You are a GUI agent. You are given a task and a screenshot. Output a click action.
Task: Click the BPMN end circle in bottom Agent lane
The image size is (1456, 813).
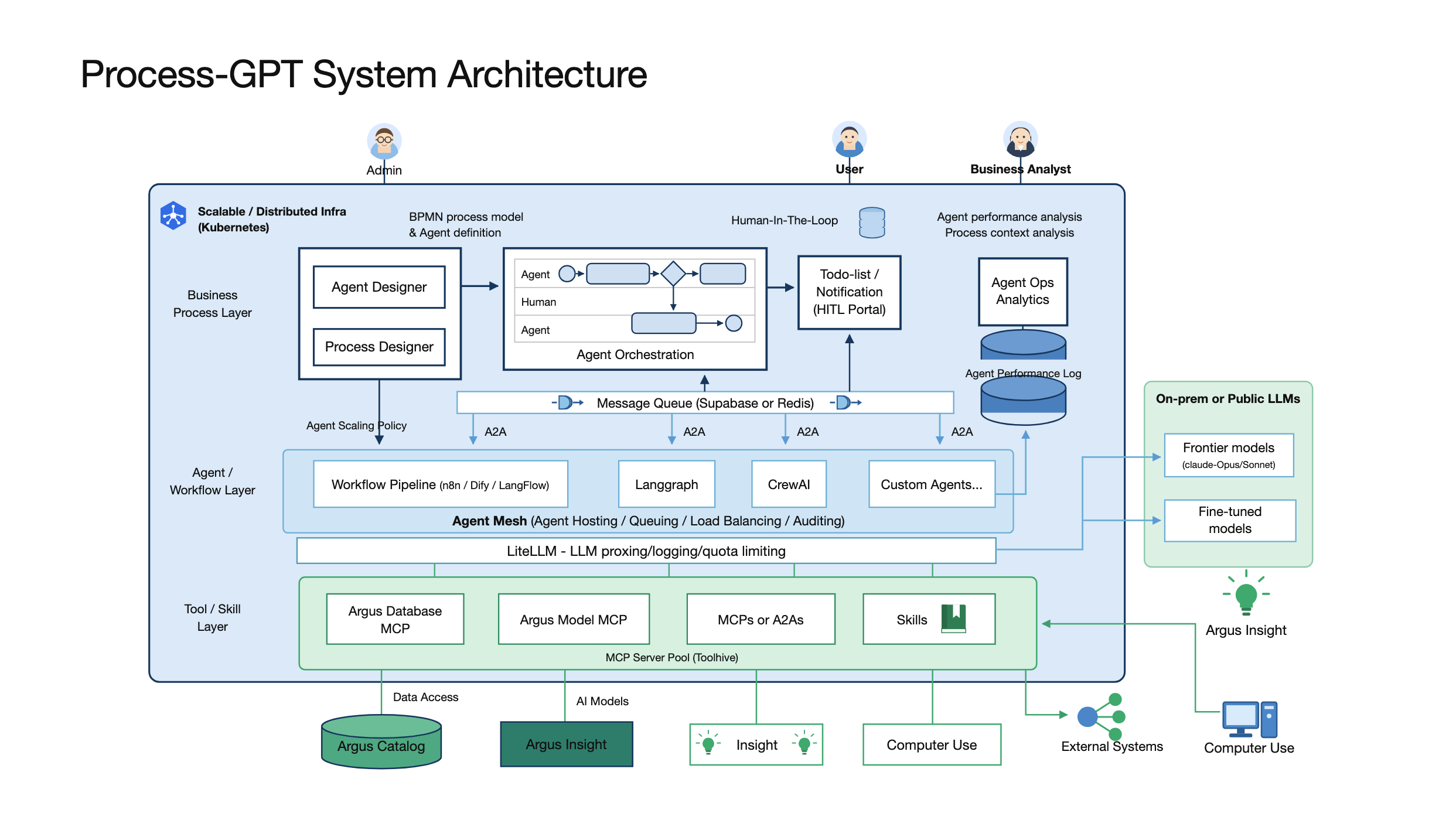click(x=734, y=323)
